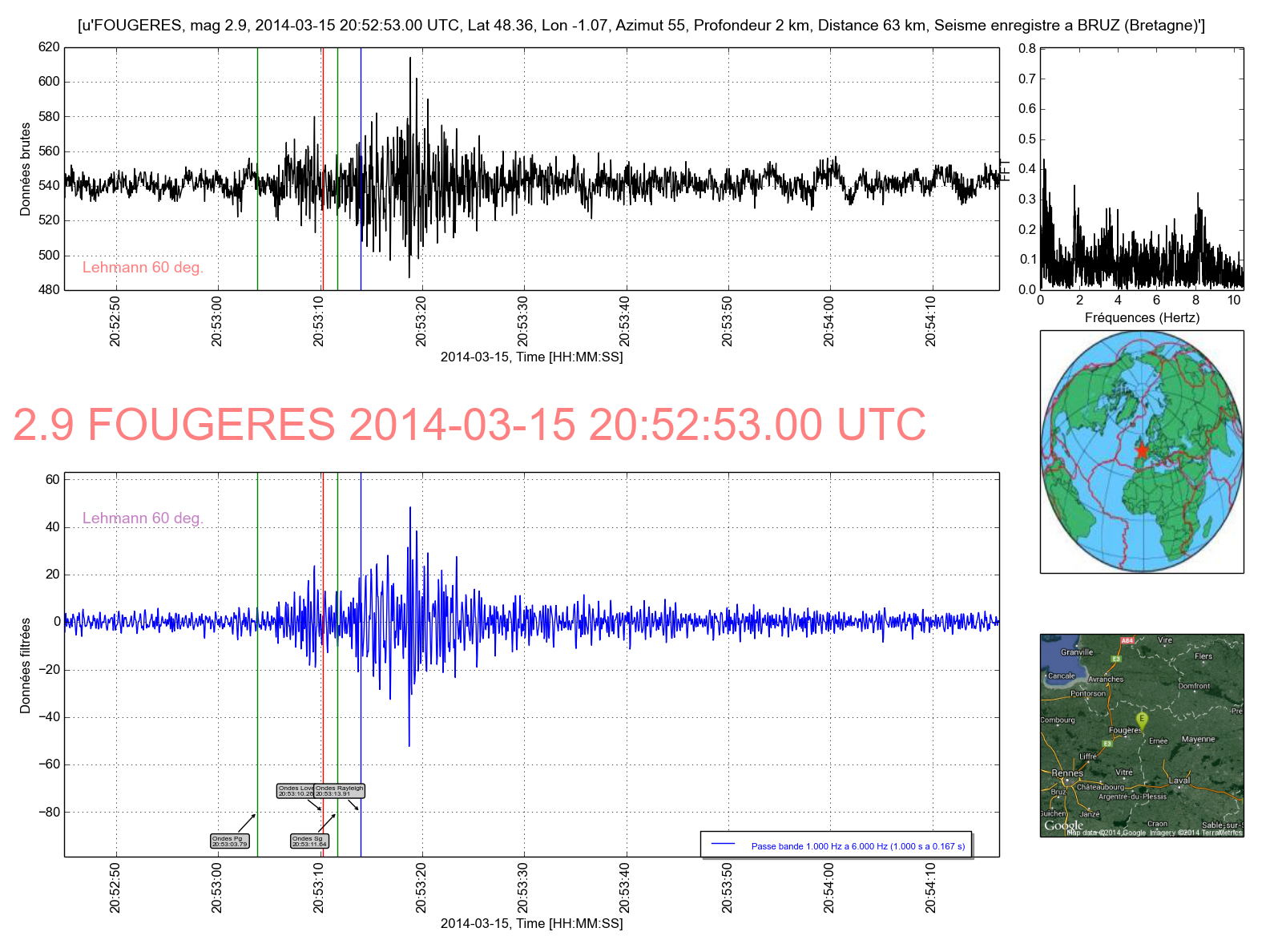Click the Granville label on the map
1282x952 pixels.
[x=1076, y=652]
